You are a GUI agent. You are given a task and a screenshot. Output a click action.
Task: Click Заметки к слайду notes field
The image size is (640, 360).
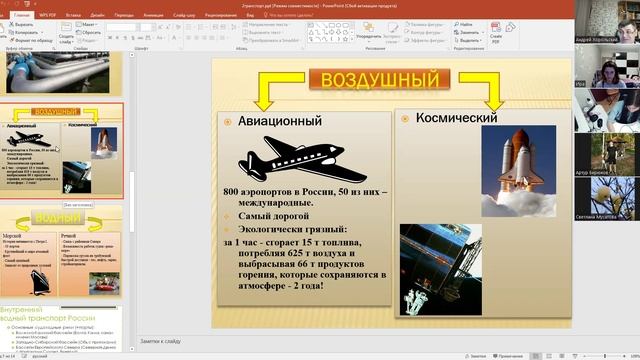[x=355, y=341]
